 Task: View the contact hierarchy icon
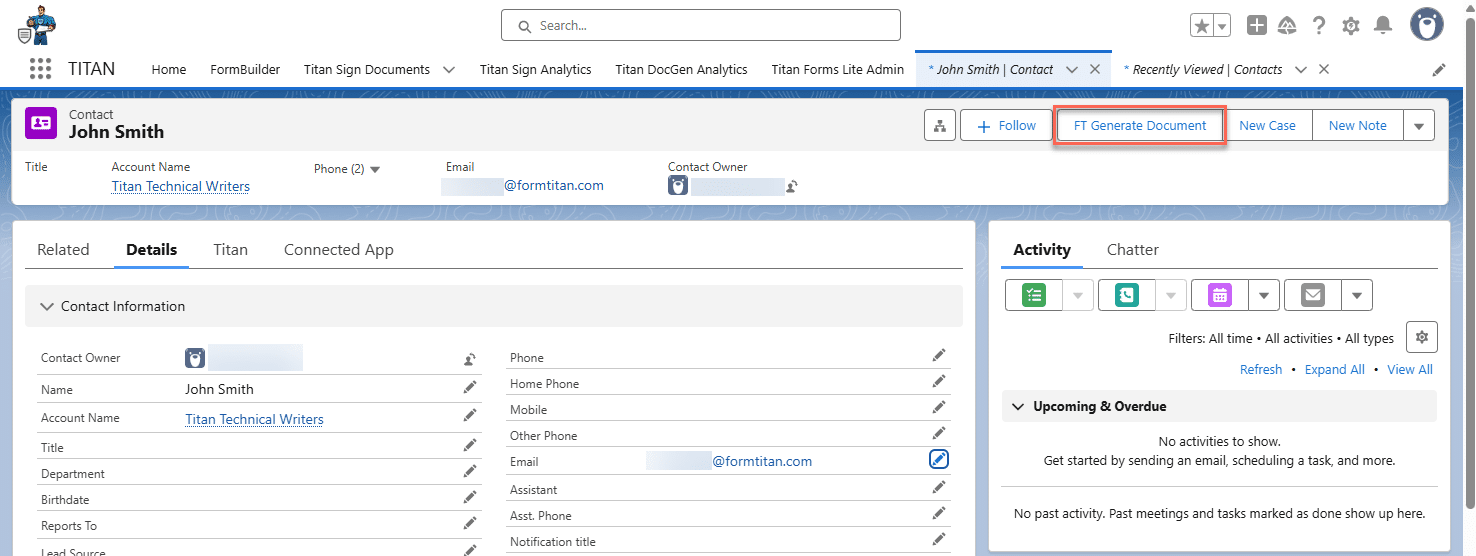pyautogui.click(x=939, y=126)
